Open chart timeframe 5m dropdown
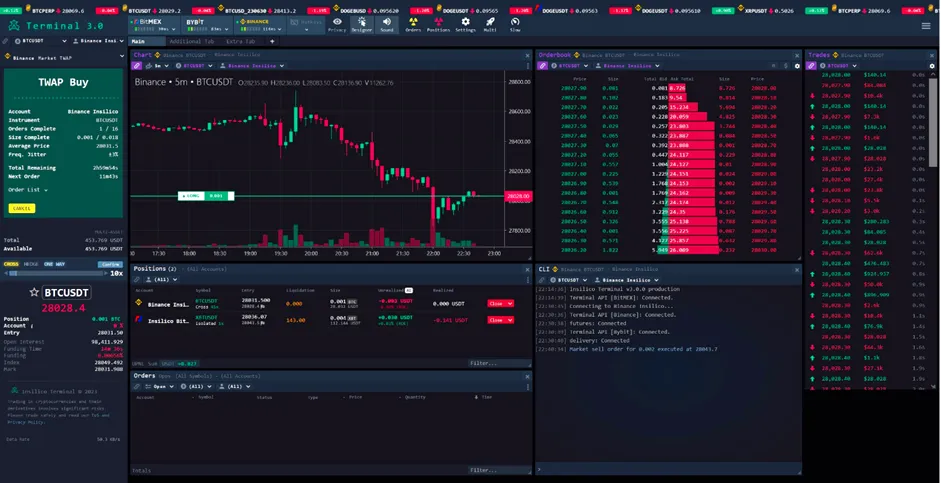 160,65
